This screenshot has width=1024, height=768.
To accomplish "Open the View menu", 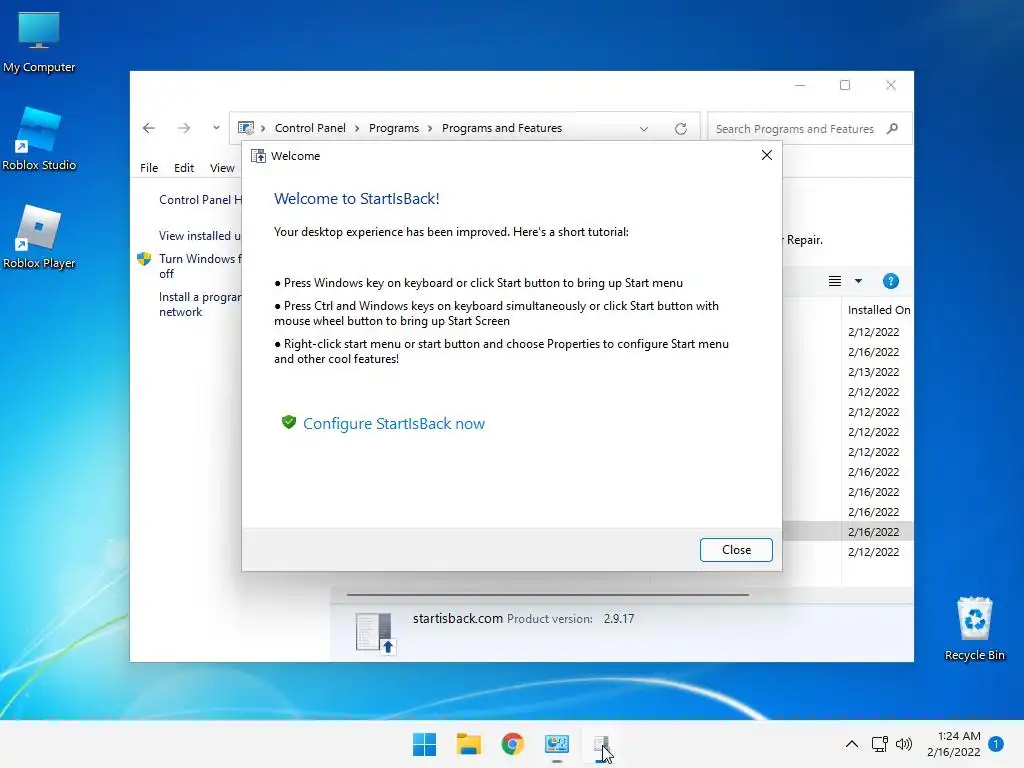I will point(222,168).
